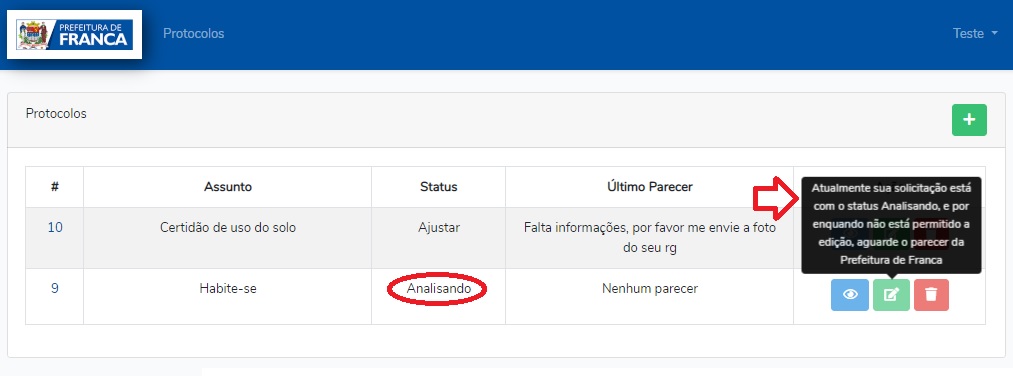This screenshot has width=1013, height=376.
Task: Click the Protocolos card header title
Action: (56, 114)
